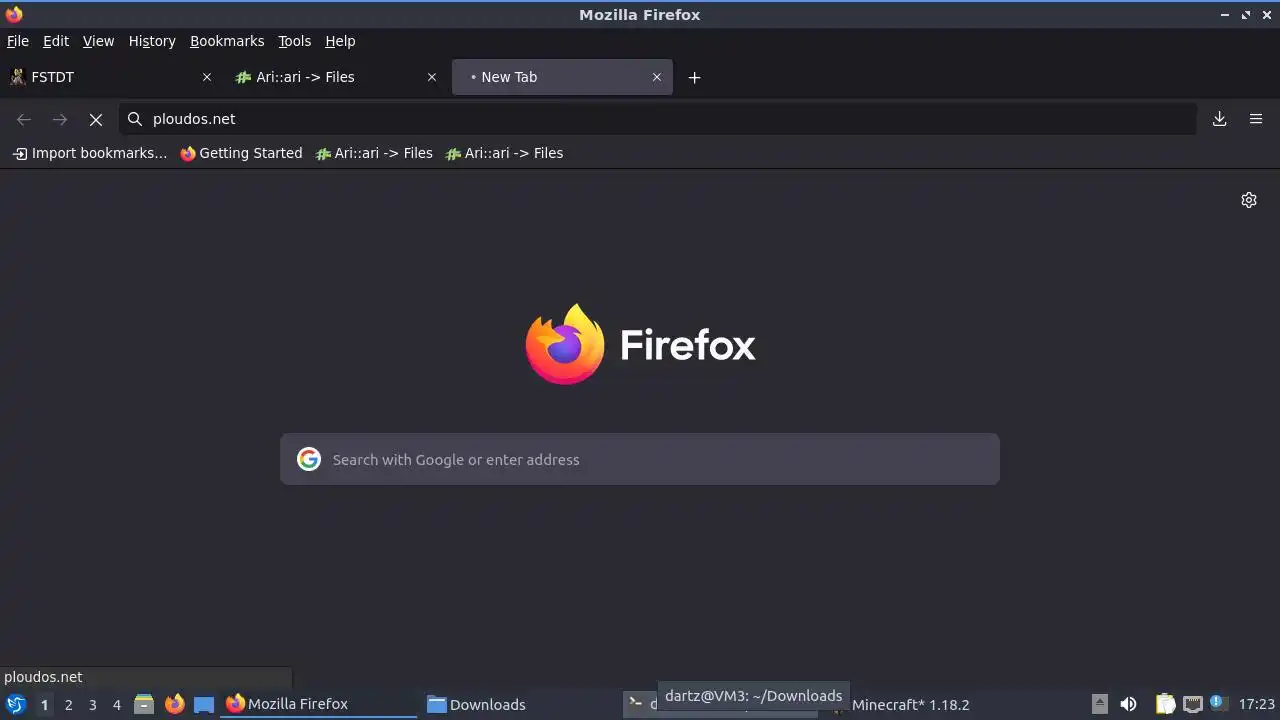Switch to workspace 4
1280x720 pixels.
pos(117,705)
